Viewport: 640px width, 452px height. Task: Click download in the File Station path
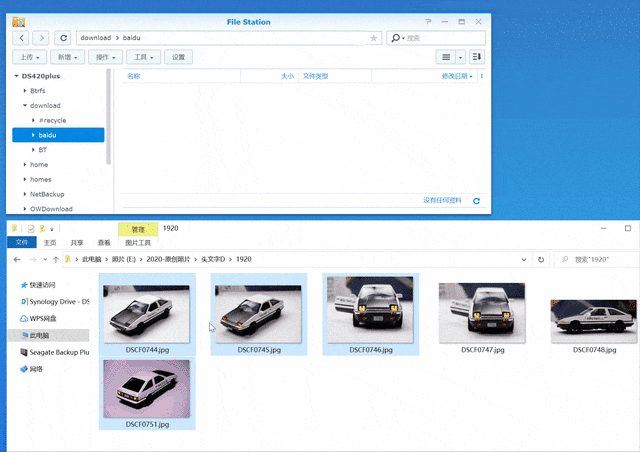tap(96, 38)
